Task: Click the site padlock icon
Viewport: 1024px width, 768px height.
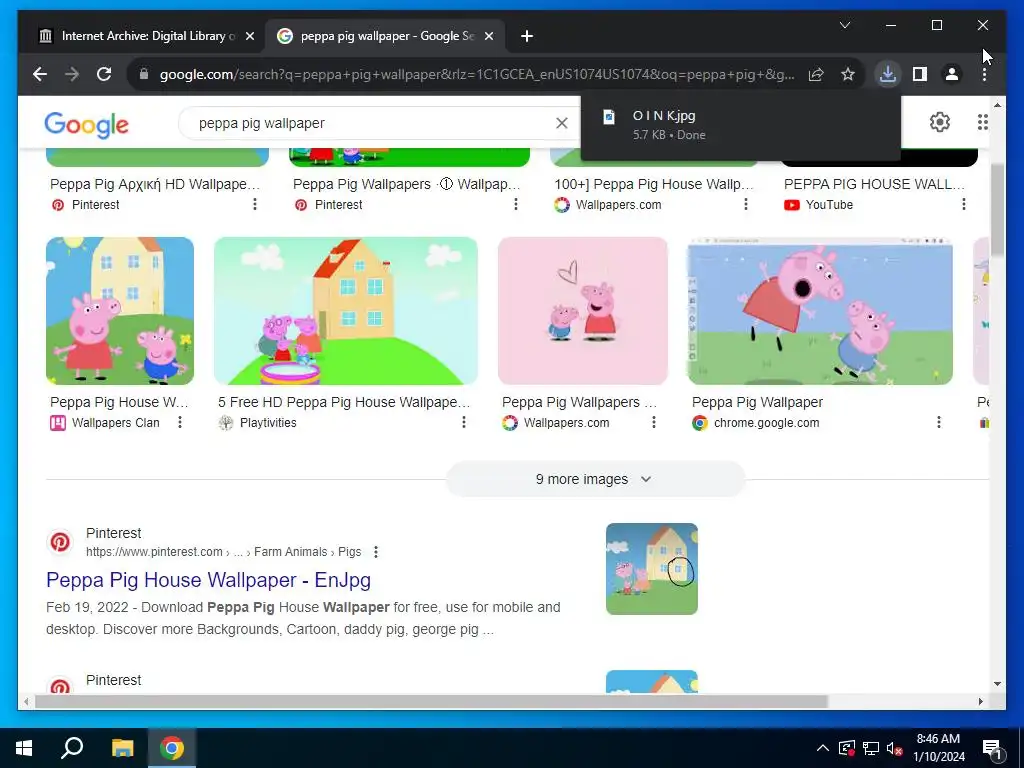Action: pos(144,74)
